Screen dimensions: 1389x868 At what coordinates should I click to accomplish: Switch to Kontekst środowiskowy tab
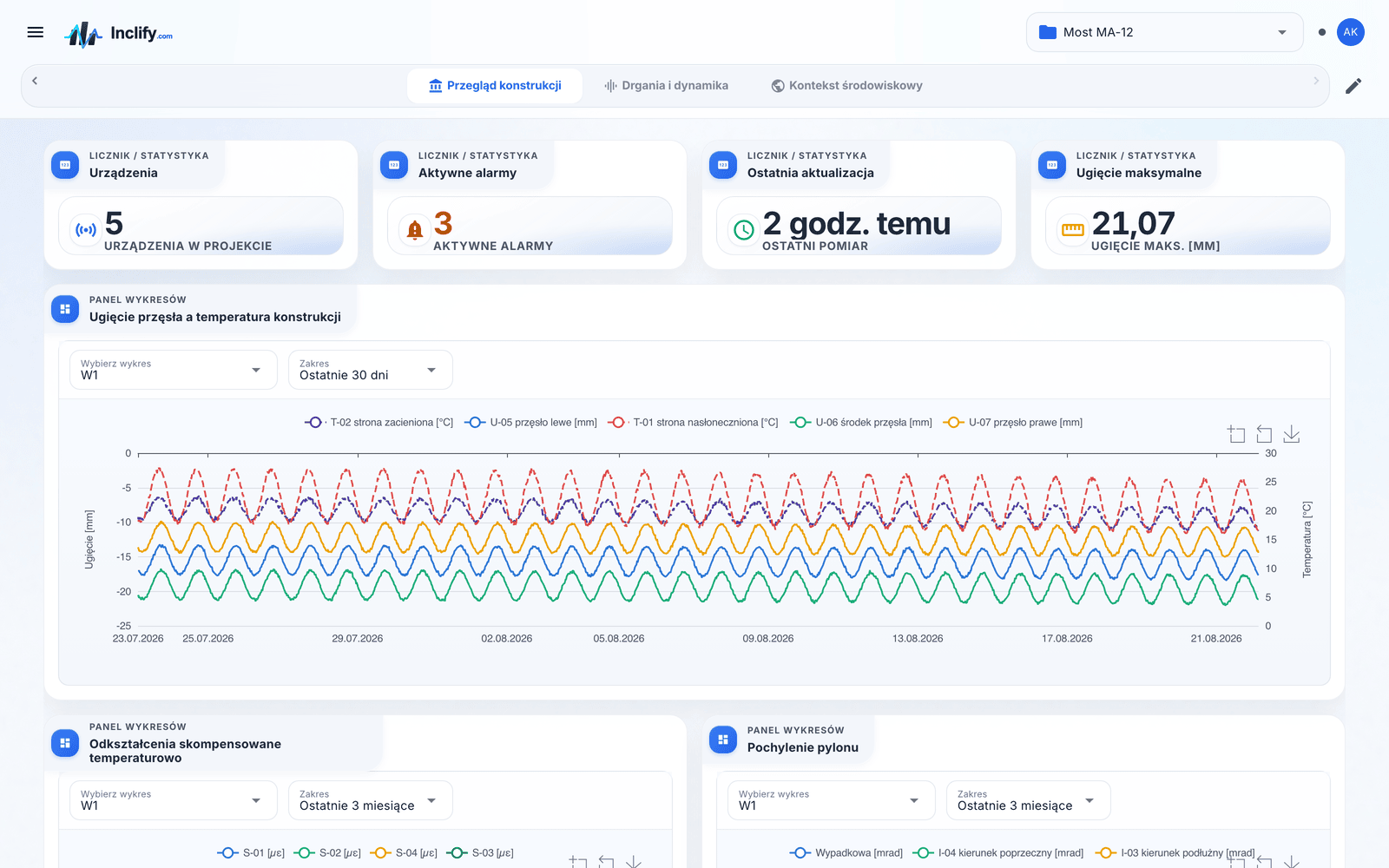(846, 86)
